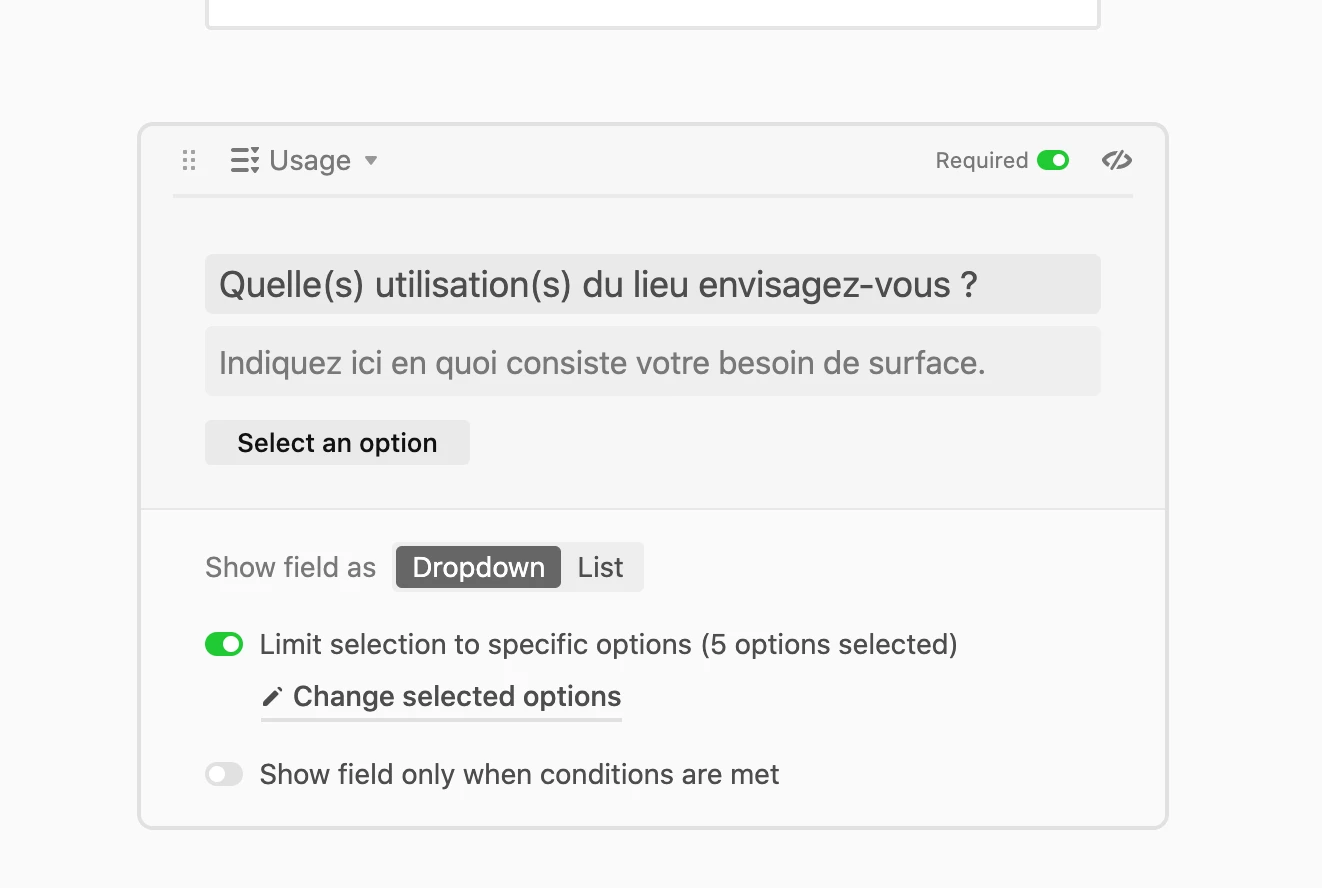Disable the limit selection toggle
Screen dimensions: 1322x888
pos(224,645)
